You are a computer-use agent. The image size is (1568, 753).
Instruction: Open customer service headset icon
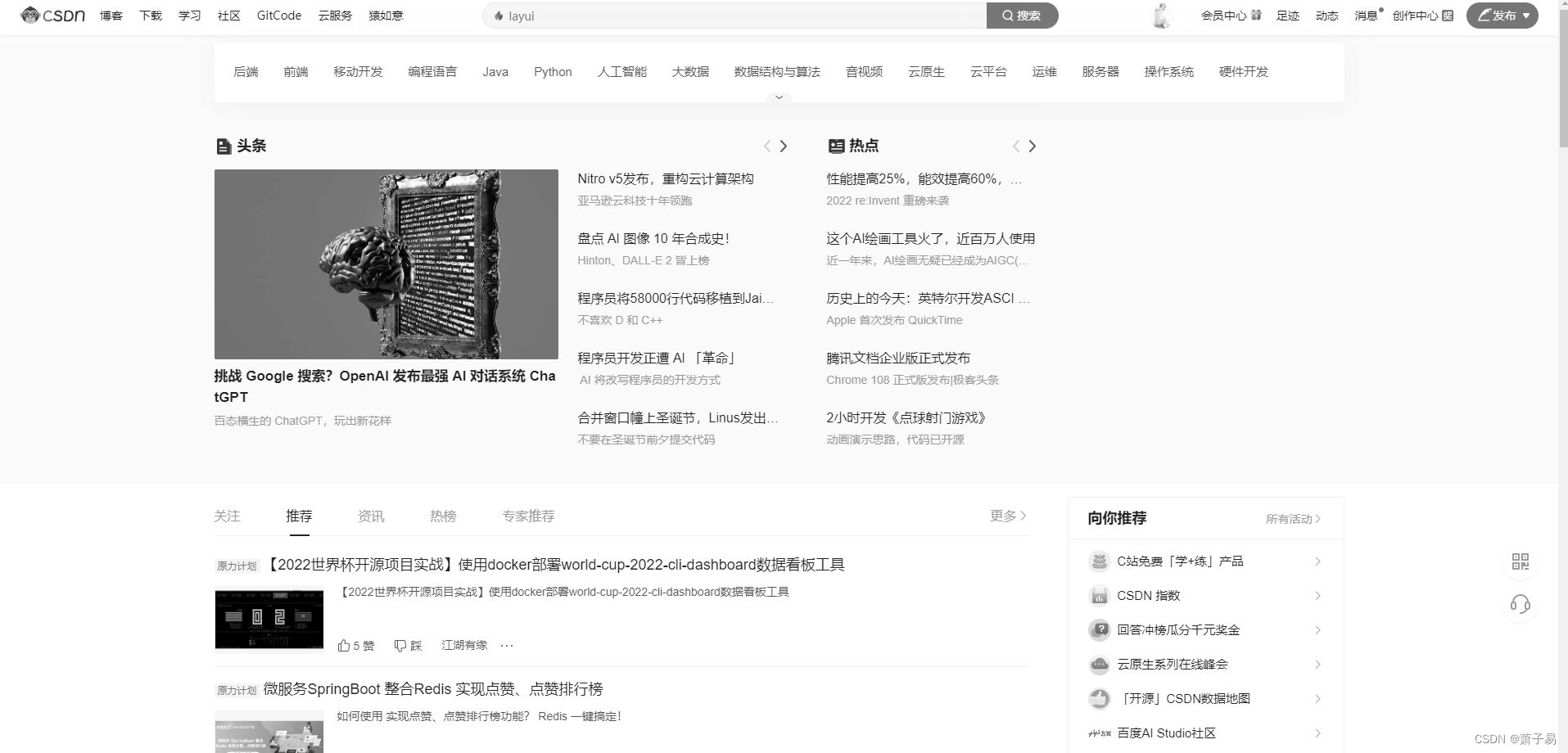pyautogui.click(x=1521, y=604)
